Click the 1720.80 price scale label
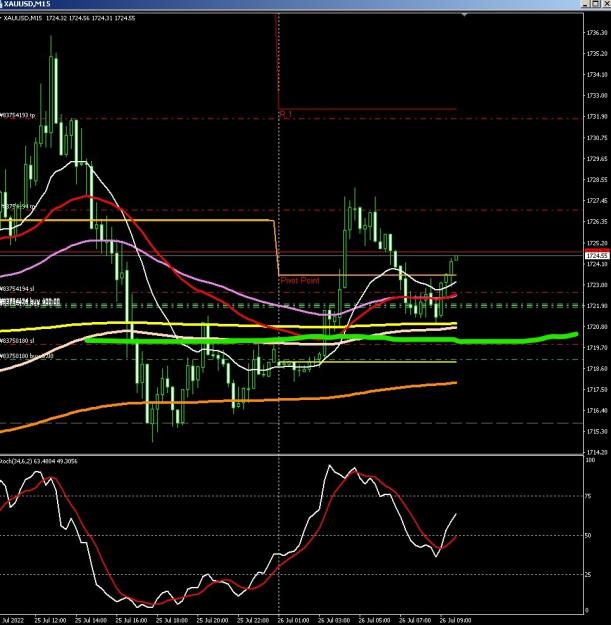The height and width of the screenshot is (625, 611). coord(597,327)
